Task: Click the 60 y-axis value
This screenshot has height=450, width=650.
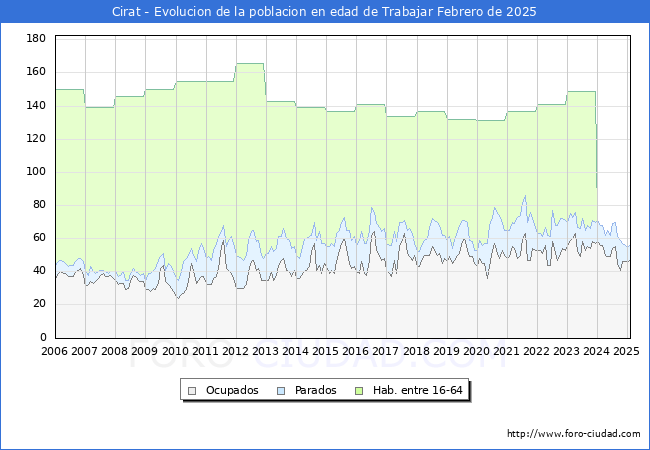Action: [39, 238]
